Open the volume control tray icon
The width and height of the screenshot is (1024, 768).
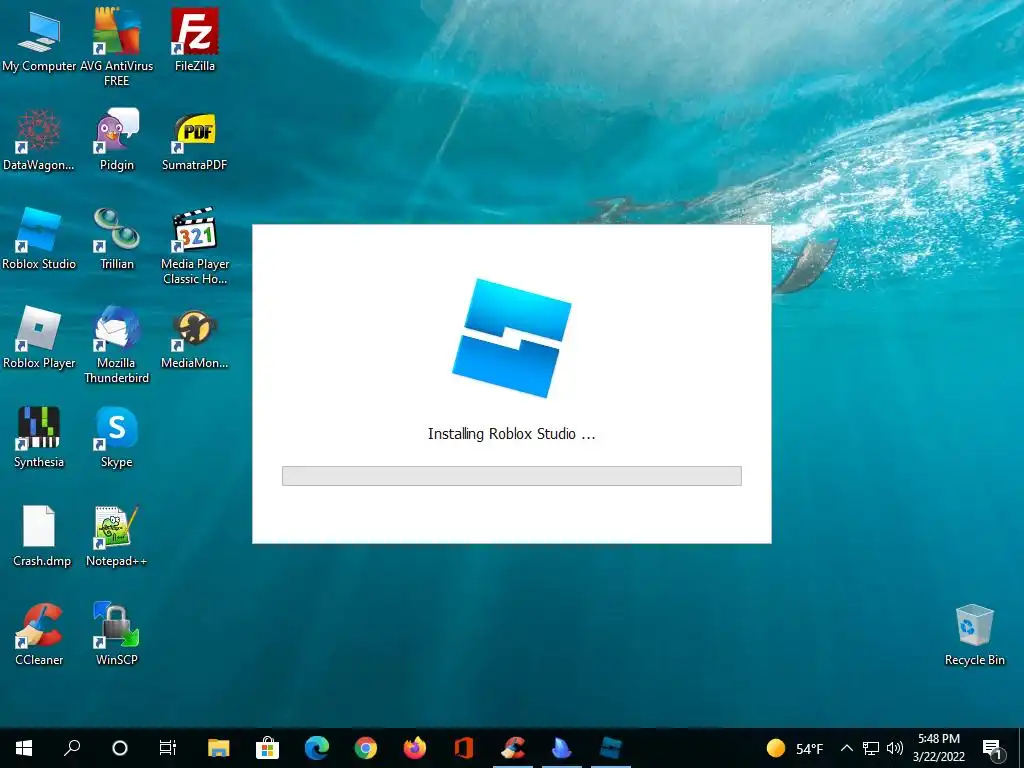coord(895,748)
